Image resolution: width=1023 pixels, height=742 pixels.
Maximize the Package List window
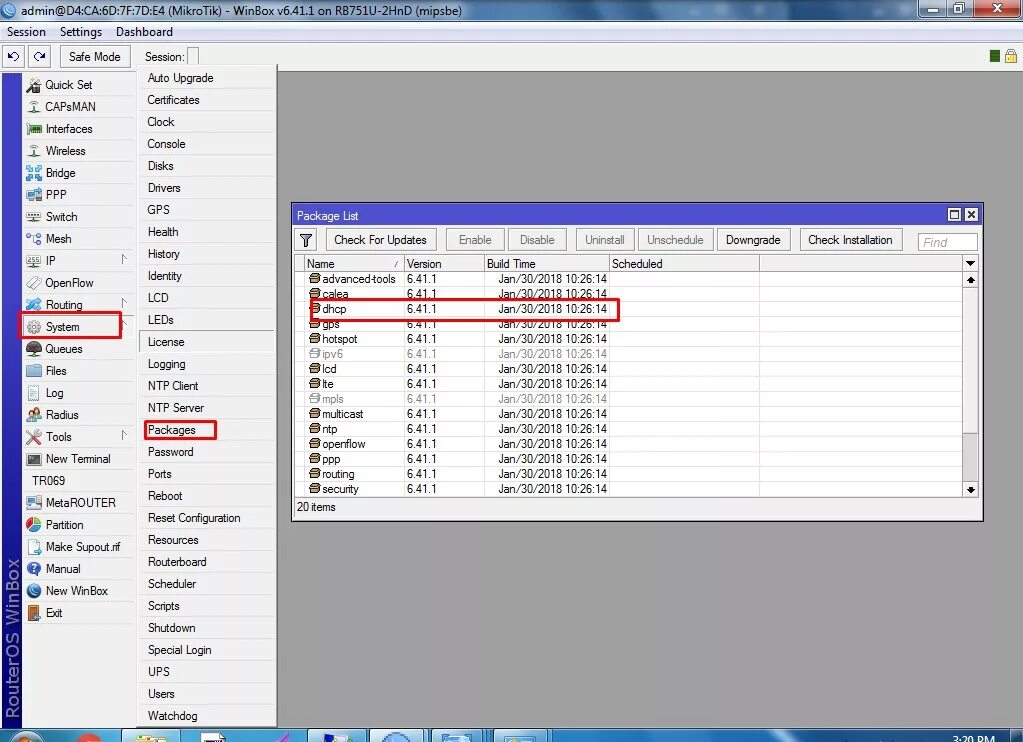pos(954,215)
